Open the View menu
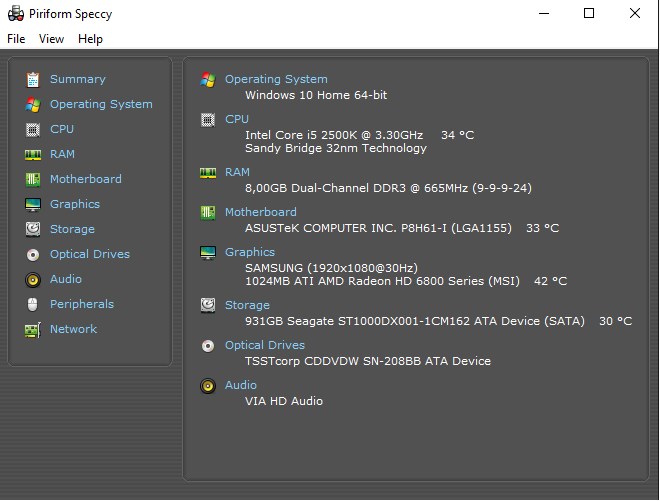Viewport: 660px width, 501px height. tap(51, 39)
